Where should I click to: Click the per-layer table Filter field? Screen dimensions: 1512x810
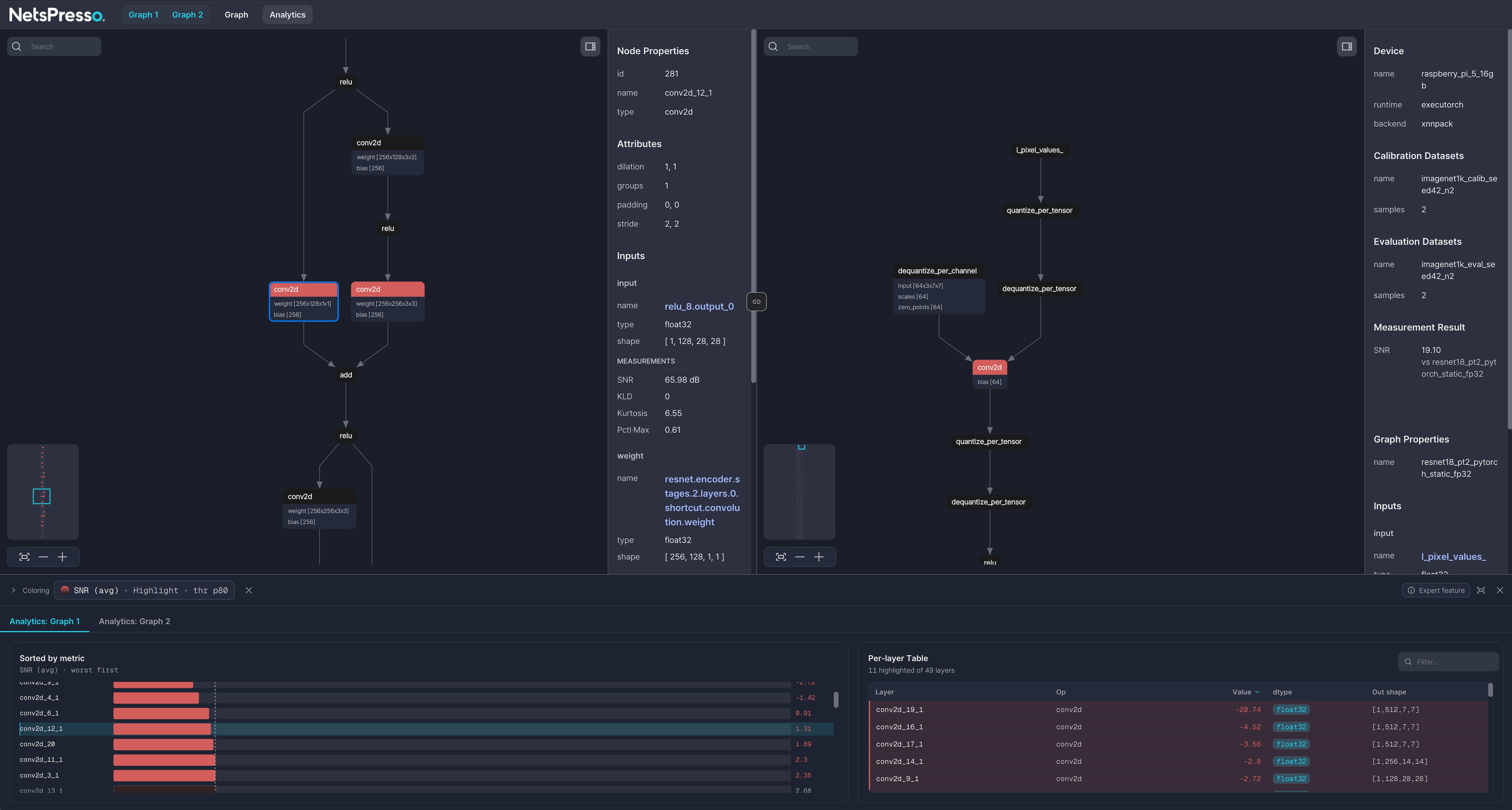pos(1448,662)
